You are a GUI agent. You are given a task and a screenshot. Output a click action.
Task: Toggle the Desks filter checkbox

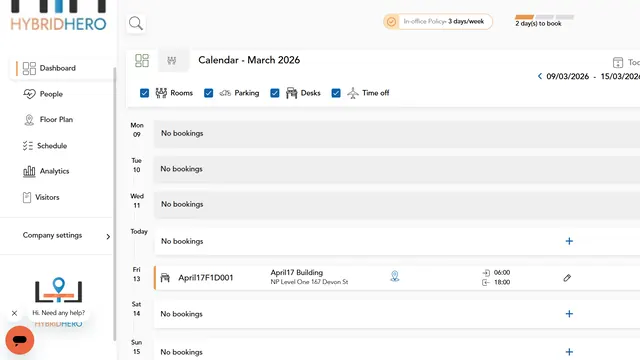click(x=275, y=93)
